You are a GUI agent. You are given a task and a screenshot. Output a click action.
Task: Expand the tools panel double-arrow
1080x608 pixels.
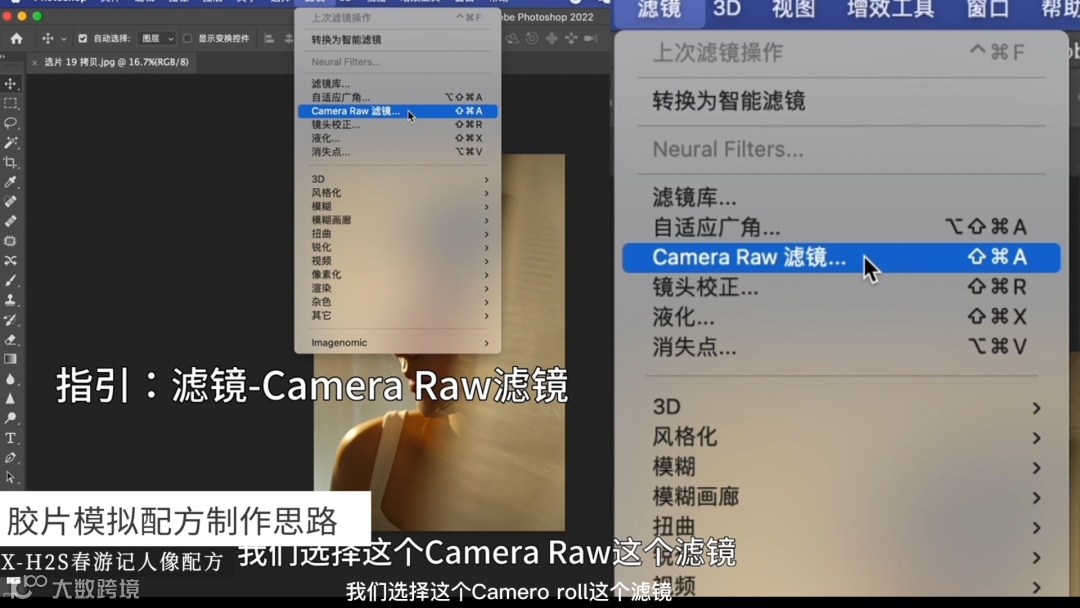pos(3,56)
